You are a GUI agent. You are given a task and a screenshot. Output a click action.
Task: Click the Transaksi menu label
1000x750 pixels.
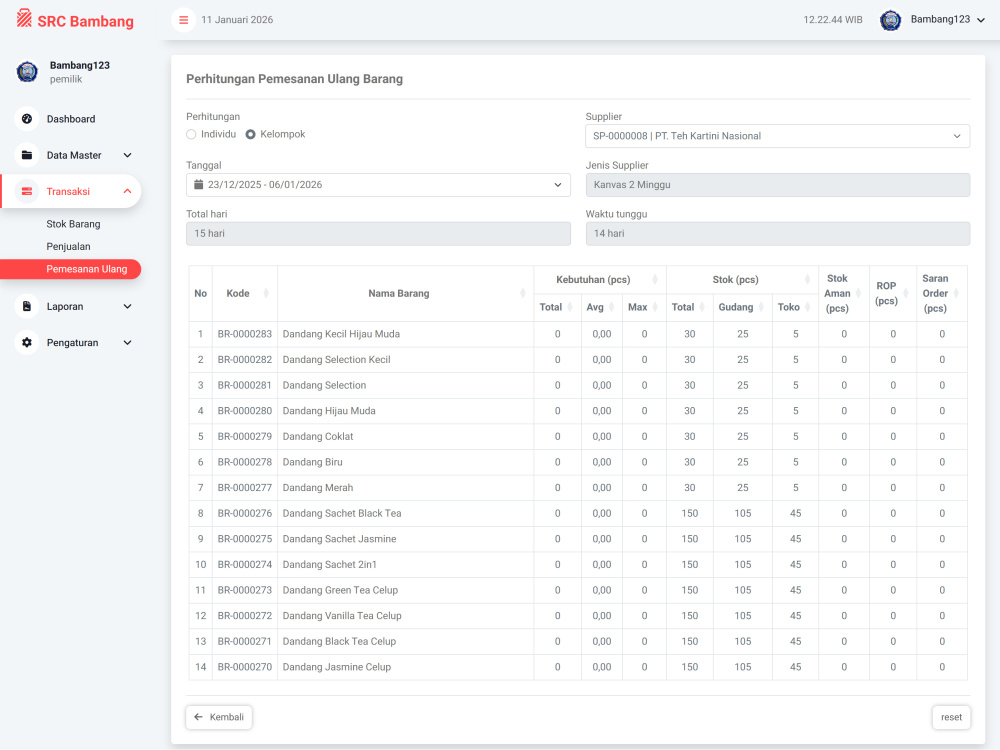(x=68, y=191)
